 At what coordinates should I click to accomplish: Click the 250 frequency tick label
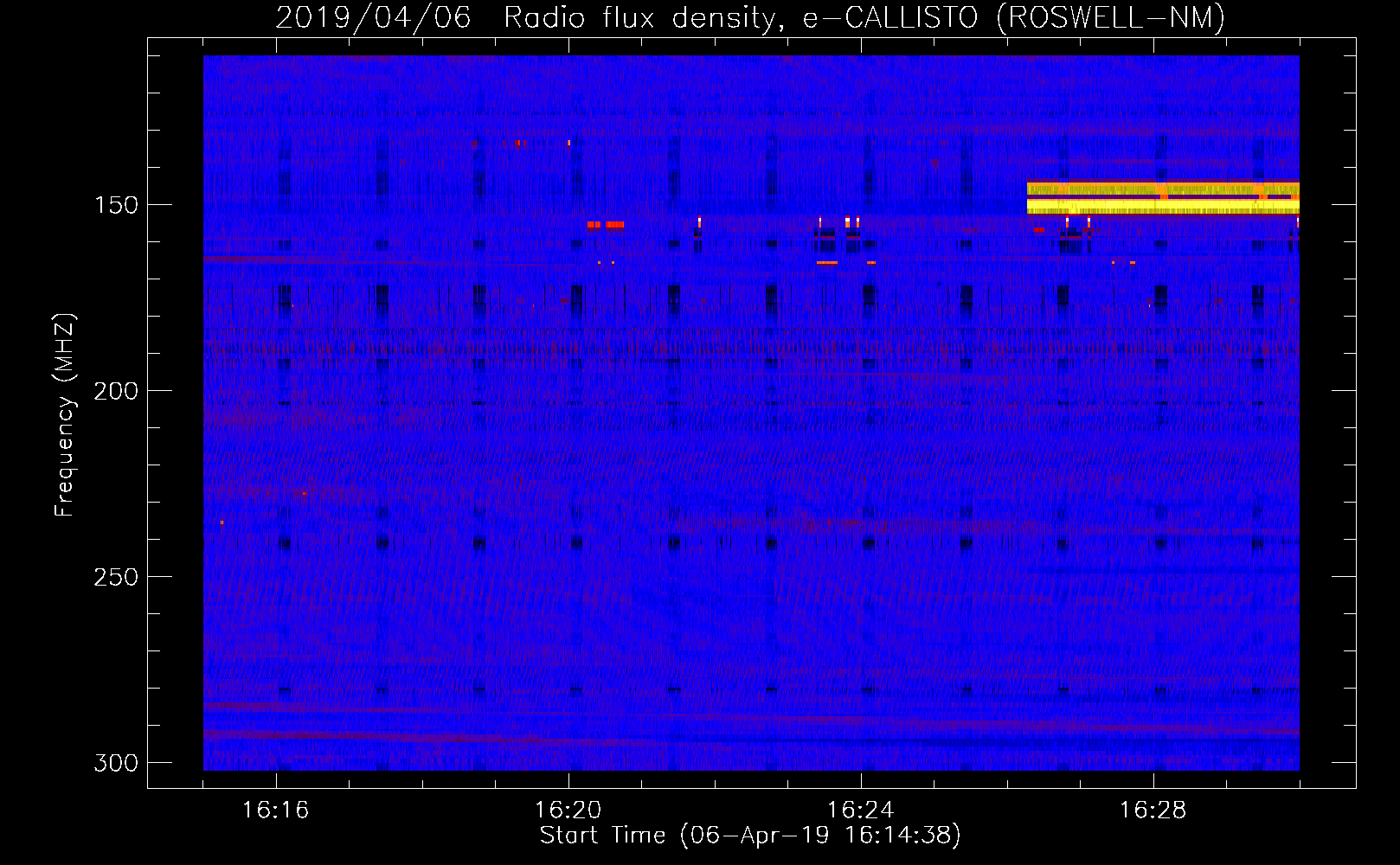(x=116, y=577)
